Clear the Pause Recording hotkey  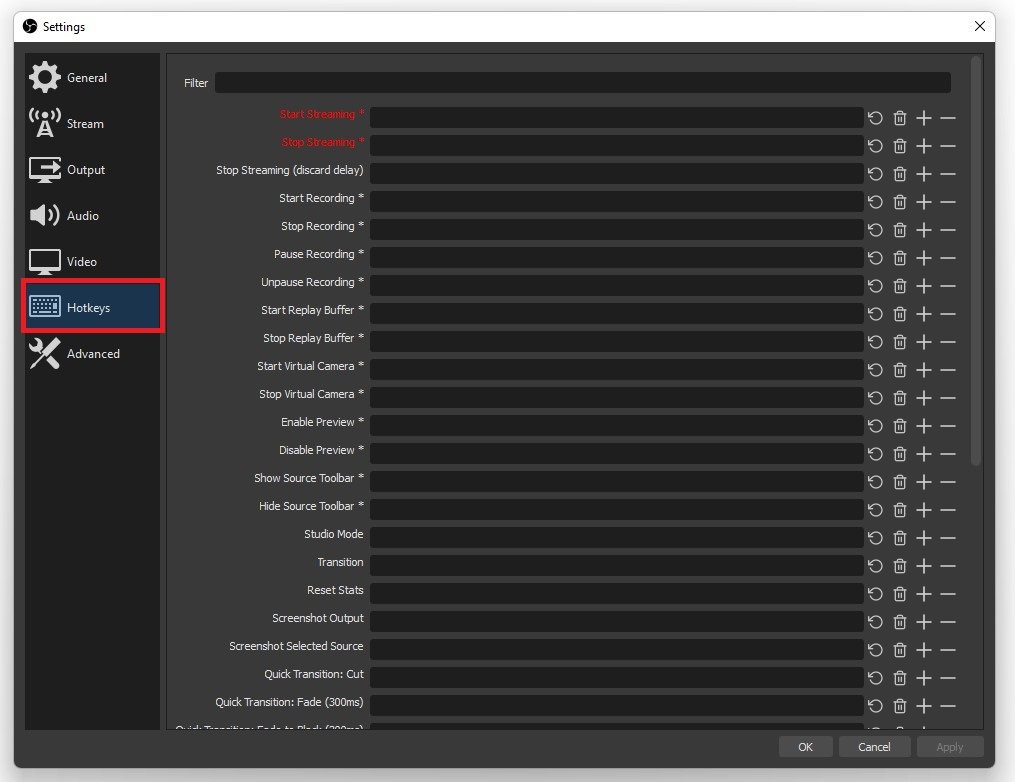[x=900, y=258]
